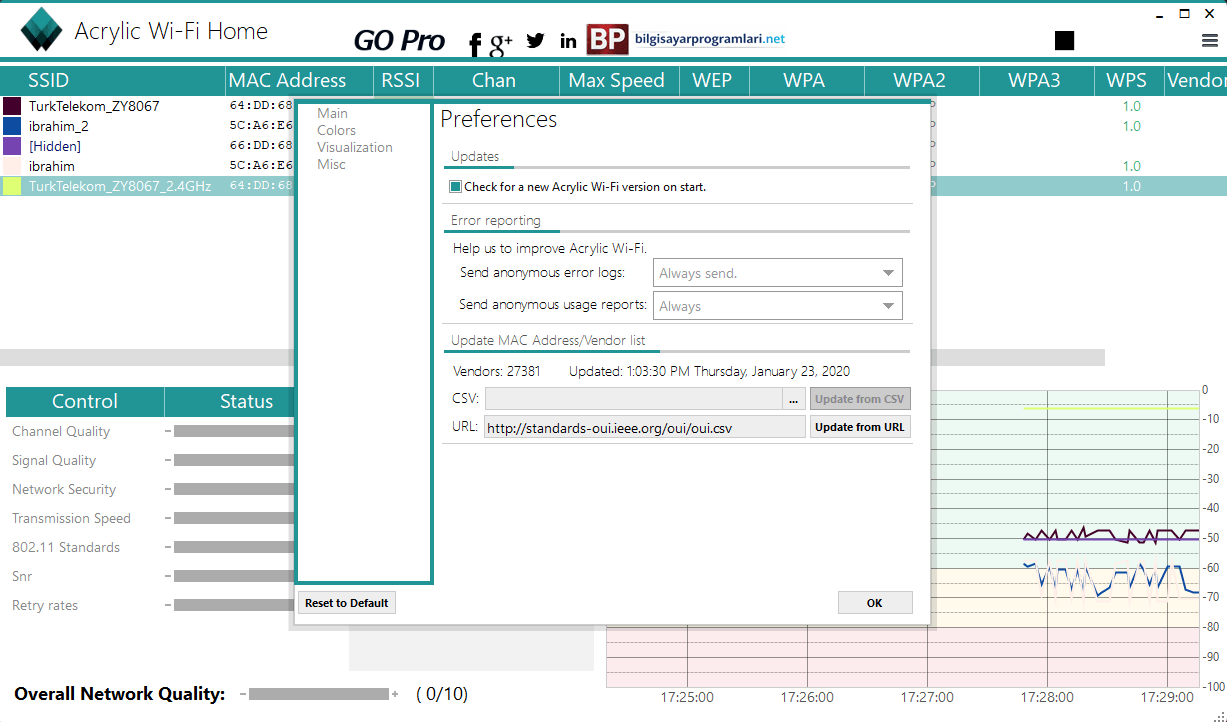
Task: Click the Snr label
Action: (22, 576)
